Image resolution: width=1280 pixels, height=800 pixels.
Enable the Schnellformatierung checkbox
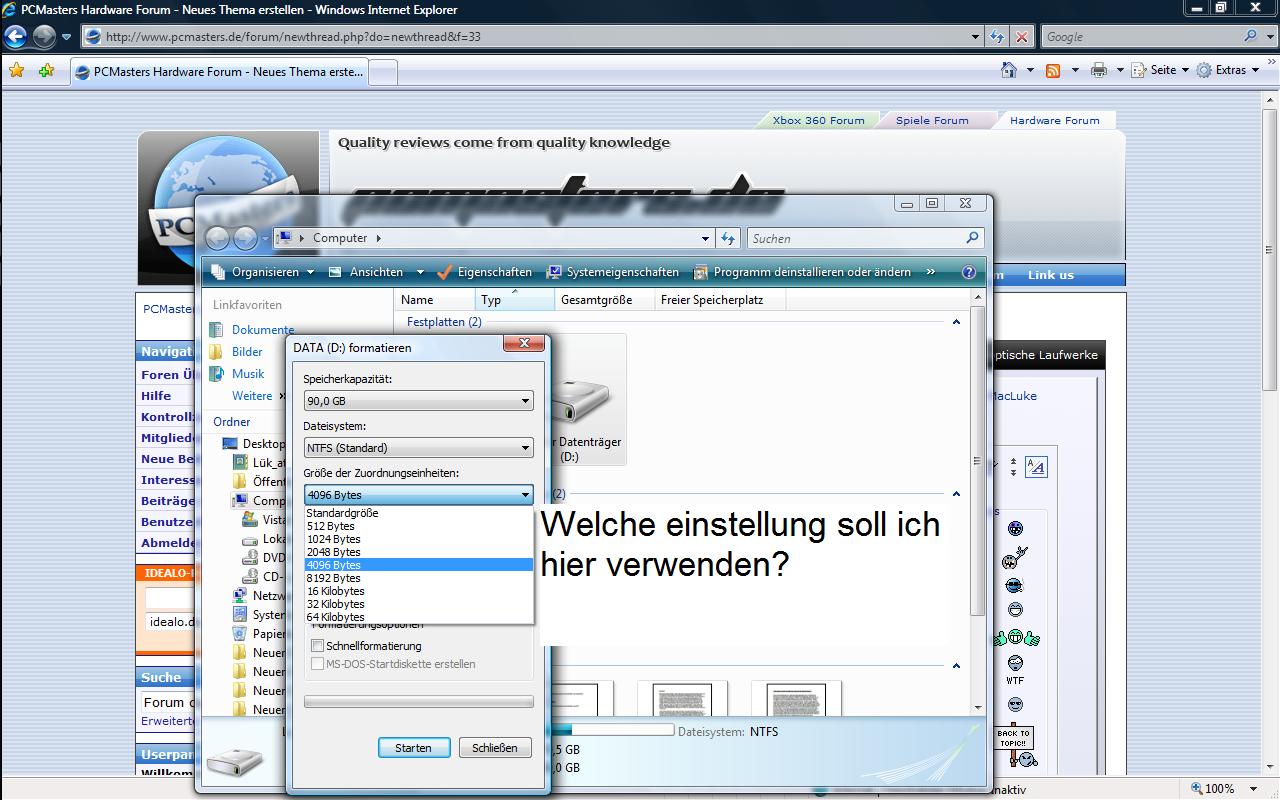[x=318, y=646]
